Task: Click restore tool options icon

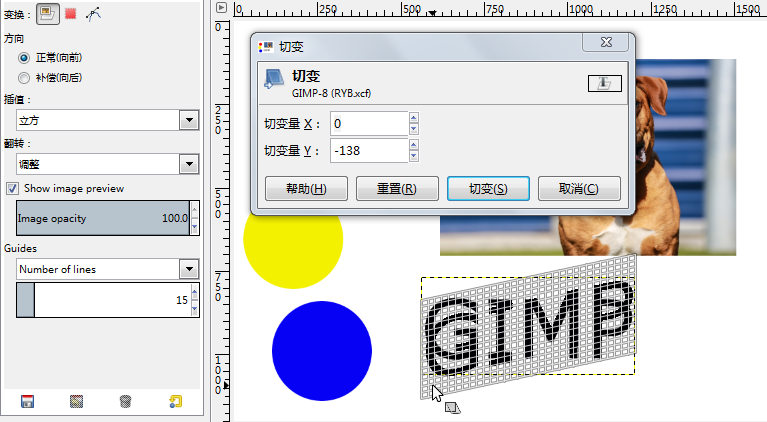Action: [76, 401]
